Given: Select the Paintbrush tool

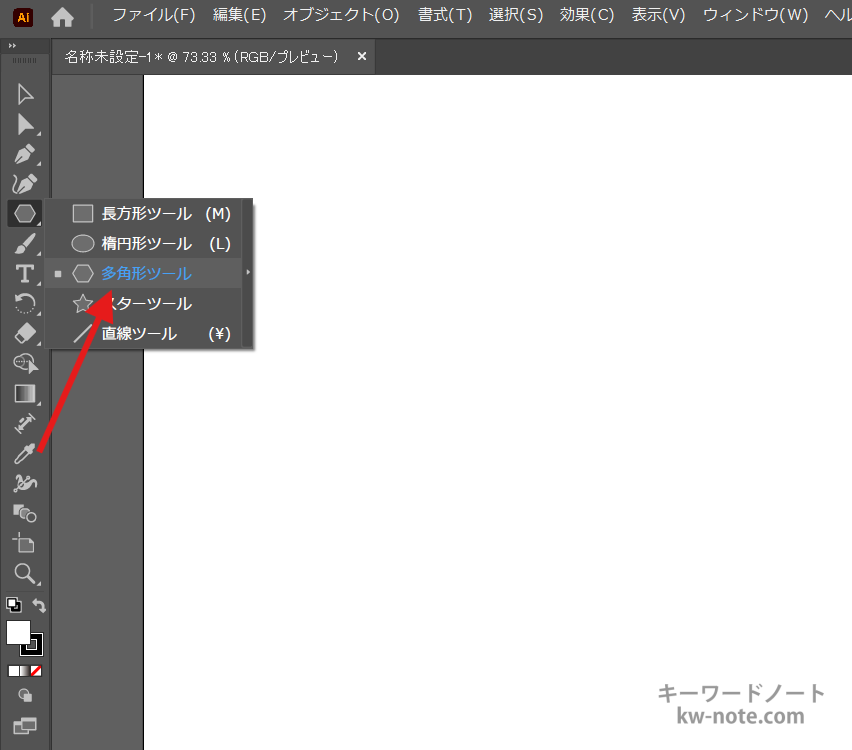Looking at the screenshot, I should [x=25, y=244].
